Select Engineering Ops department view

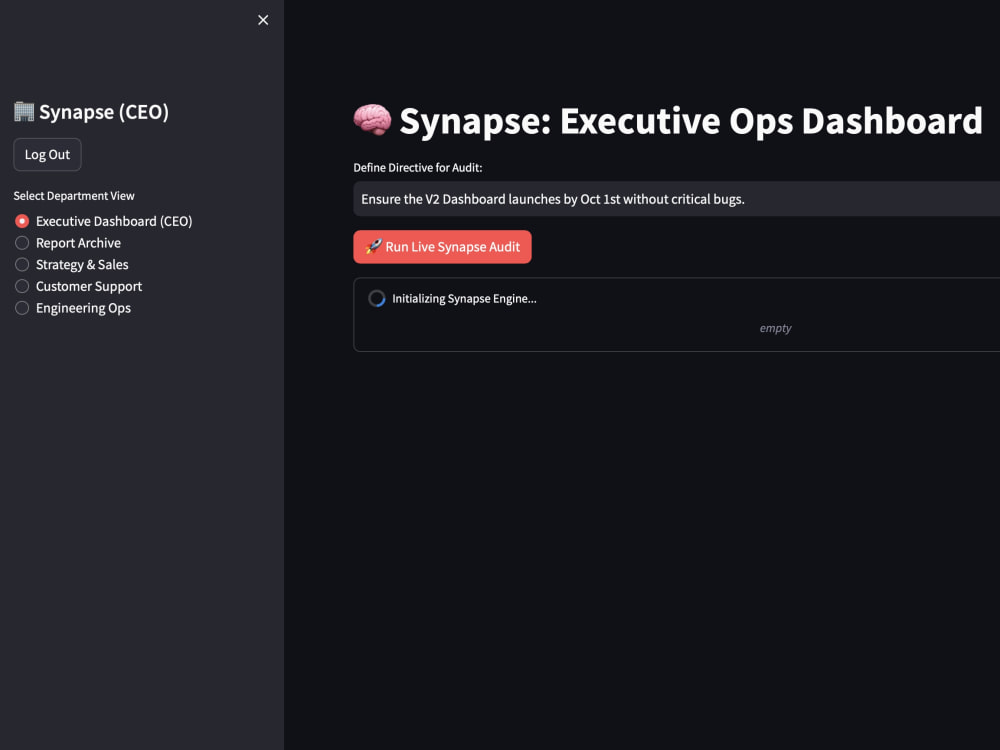pyautogui.click(x=73, y=308)
